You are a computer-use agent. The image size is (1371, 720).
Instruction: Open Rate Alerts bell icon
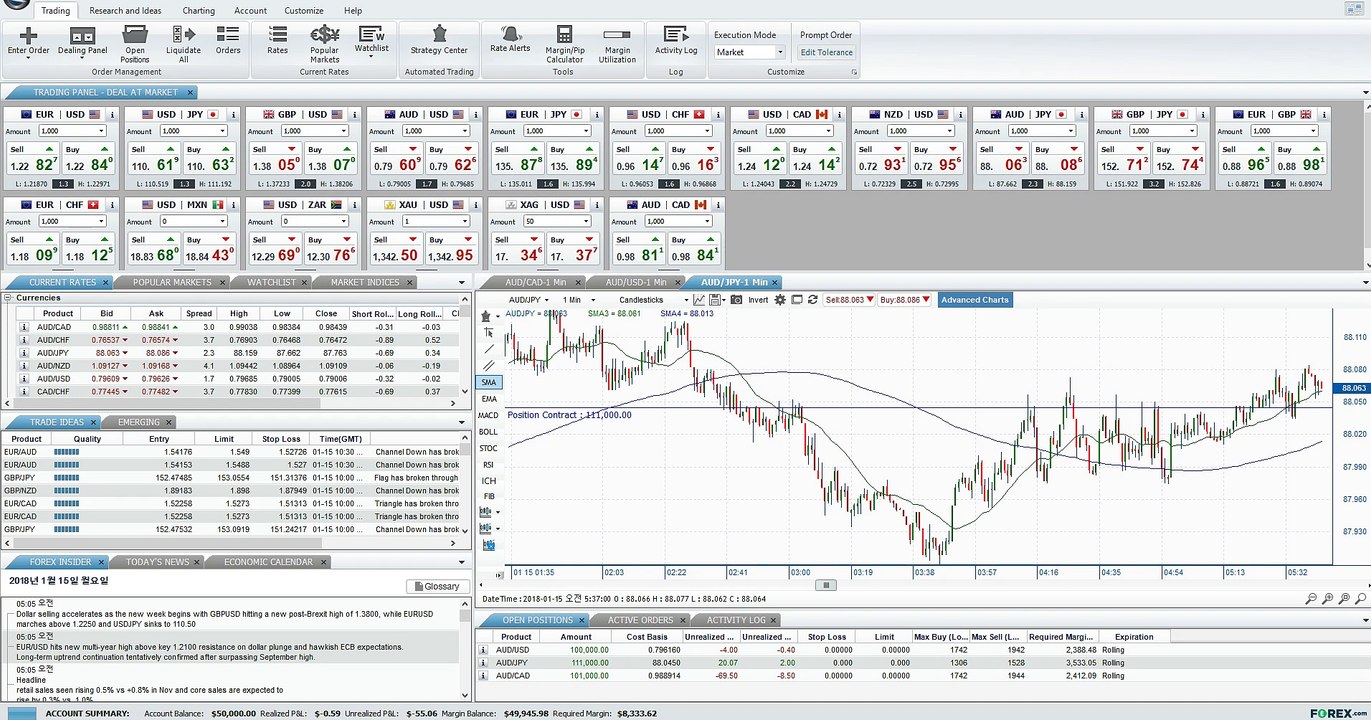[x=510, y=39]
